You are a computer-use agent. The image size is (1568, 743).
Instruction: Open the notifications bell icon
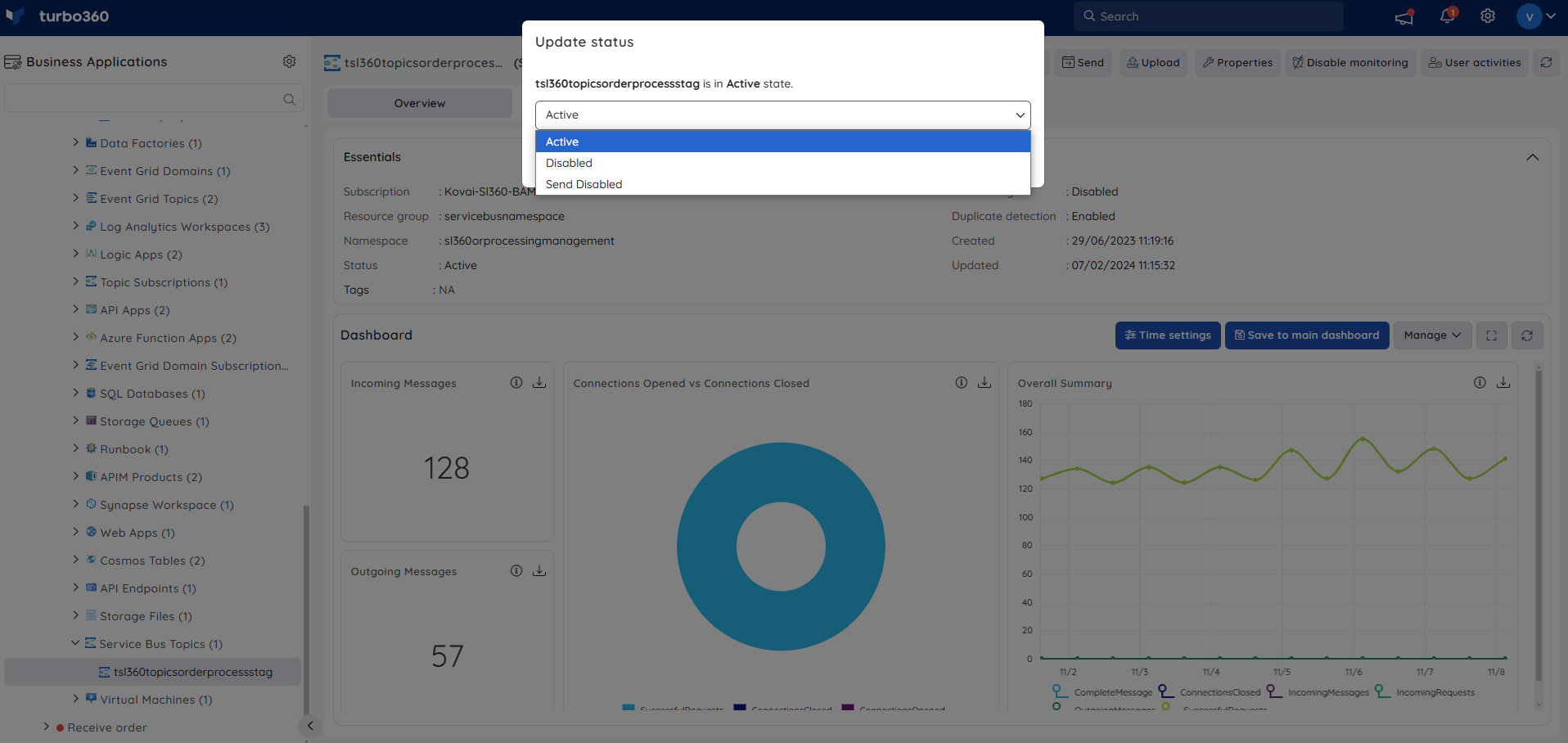1448,16
